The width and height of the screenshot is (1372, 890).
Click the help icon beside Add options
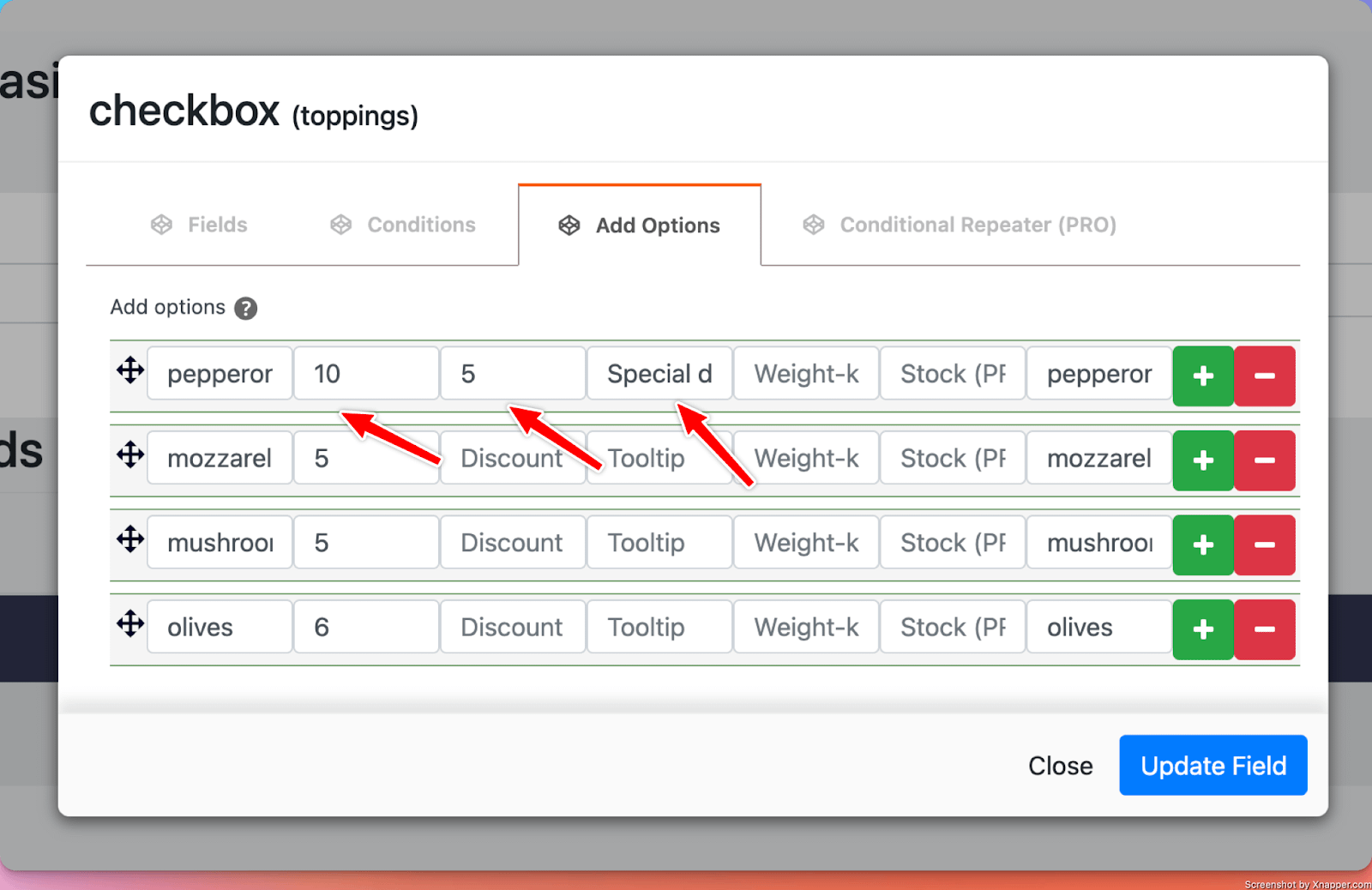point(245,308)
